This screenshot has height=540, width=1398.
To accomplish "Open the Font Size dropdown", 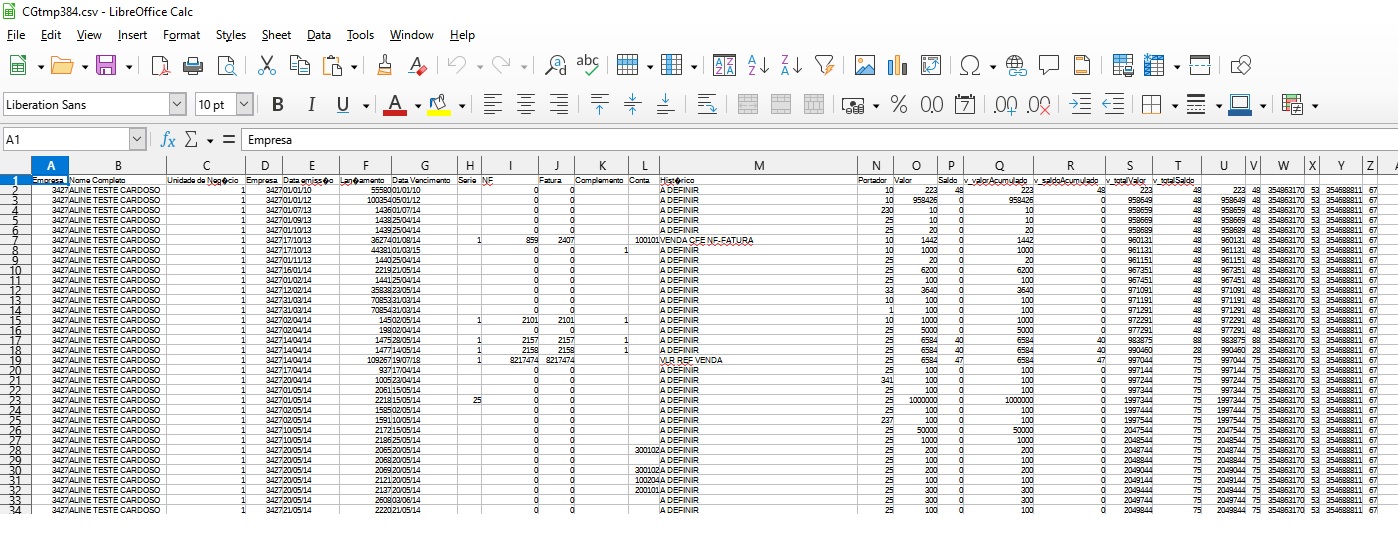I will pyautogui.click(x=244, y=104).
